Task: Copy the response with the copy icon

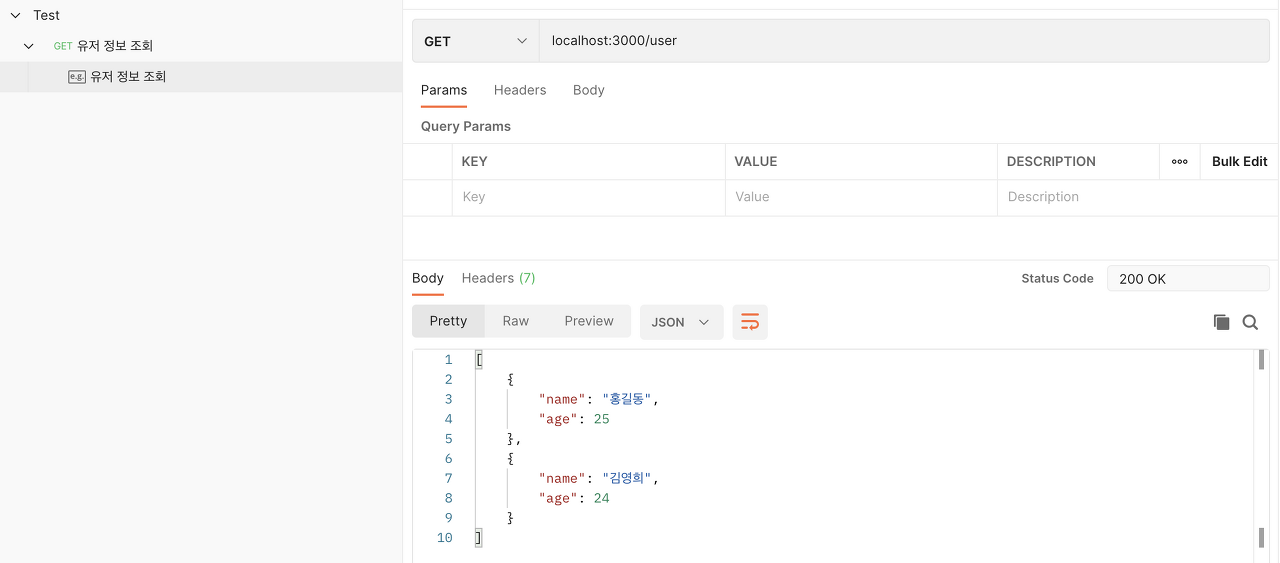Action: click(1221, 322)
